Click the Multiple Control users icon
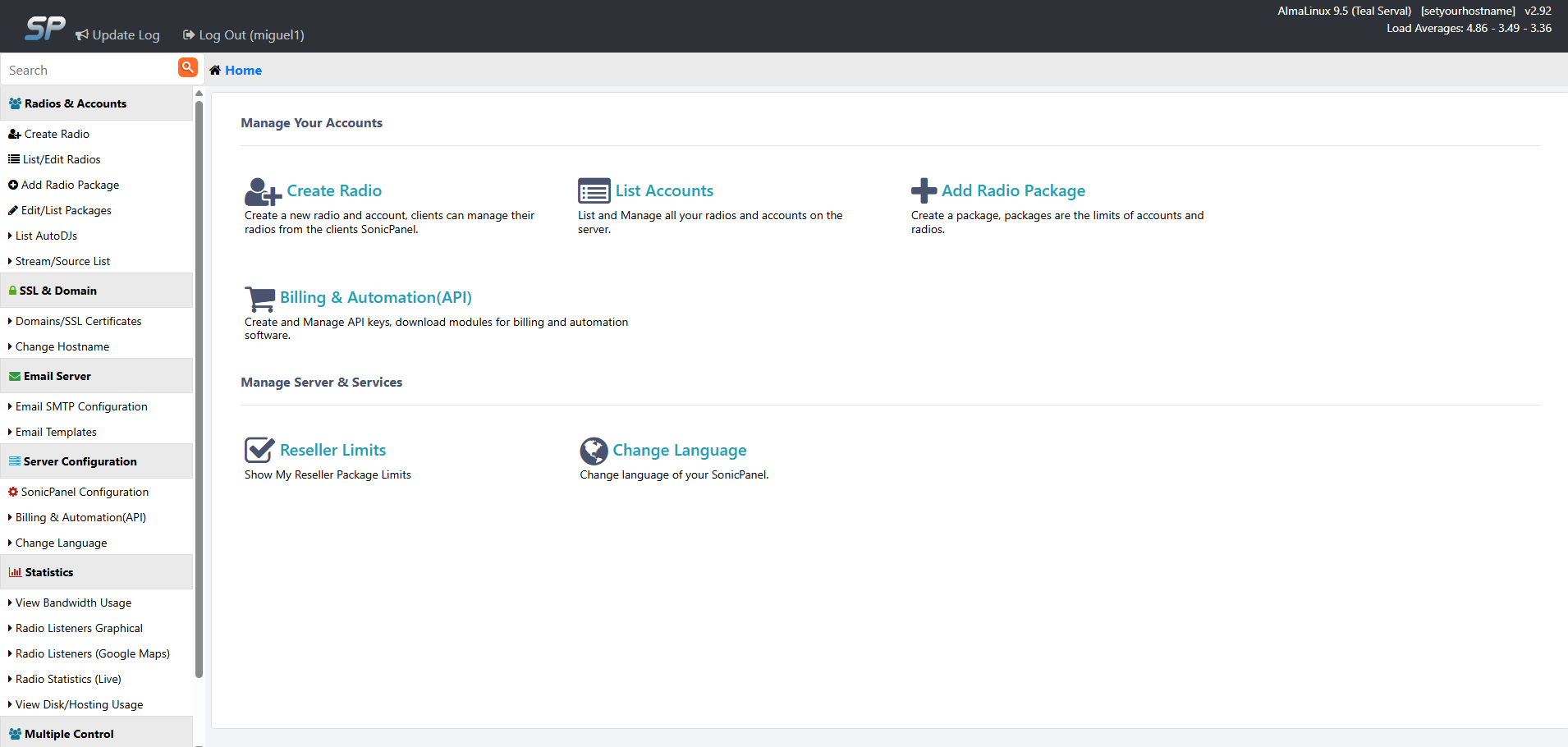The height and width of the screenshot is (747, 1568). [15, 734]
